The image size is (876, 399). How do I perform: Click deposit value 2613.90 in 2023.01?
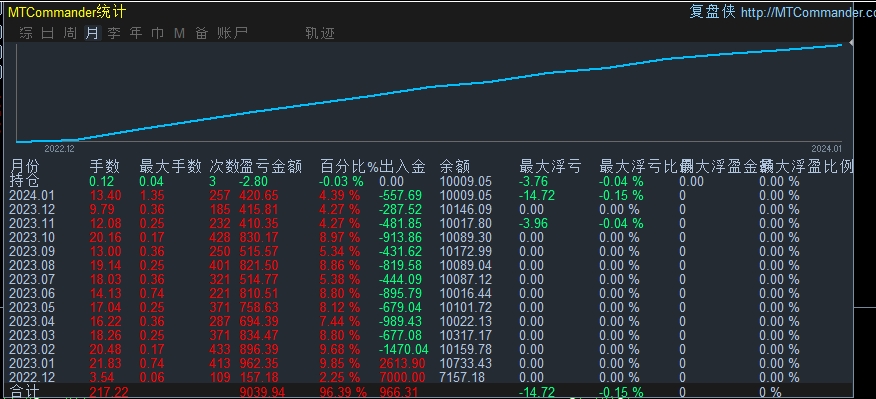click(x=402, y=363)
